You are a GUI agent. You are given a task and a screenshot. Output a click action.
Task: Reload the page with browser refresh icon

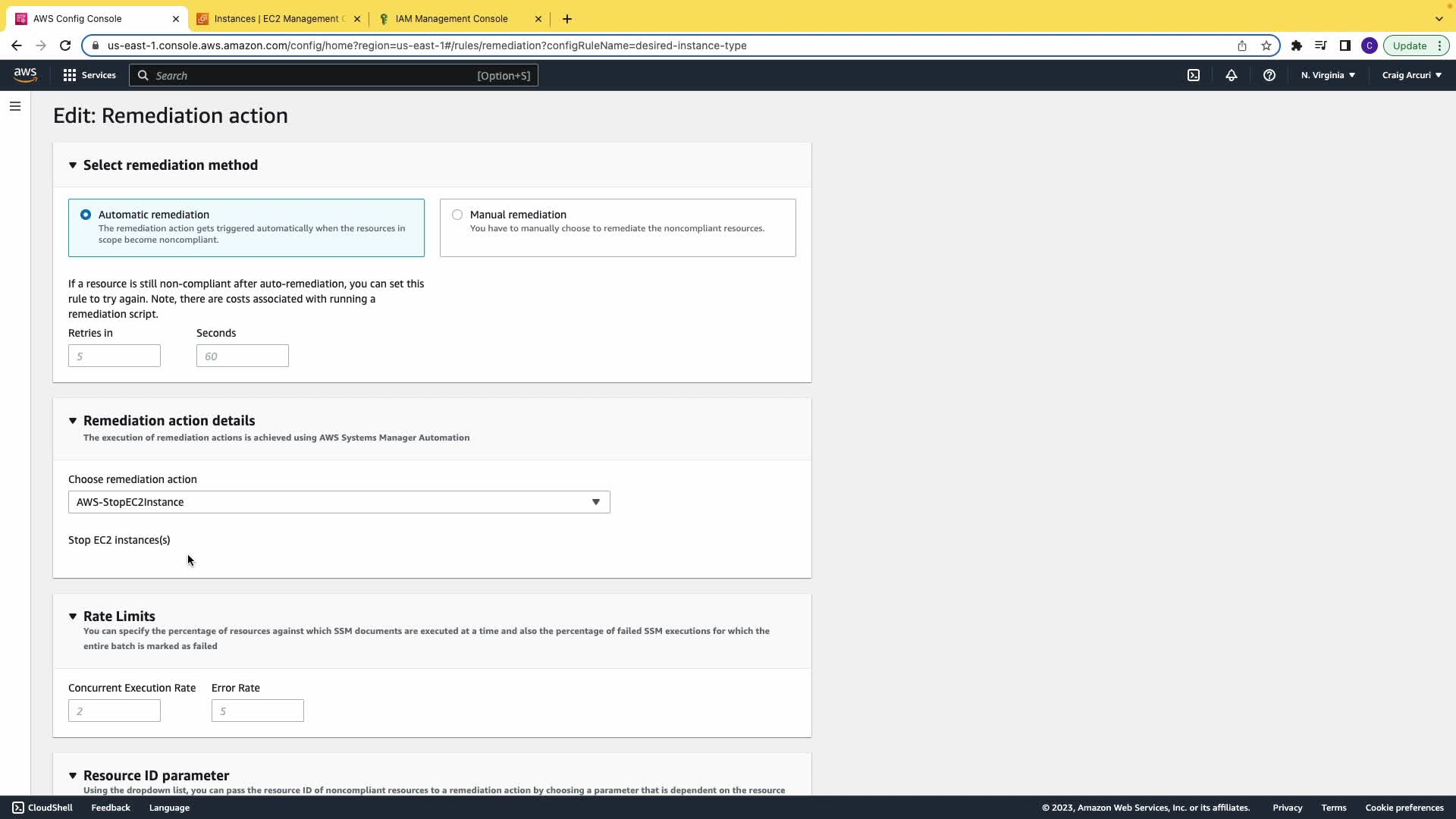[x=65, y=45]
